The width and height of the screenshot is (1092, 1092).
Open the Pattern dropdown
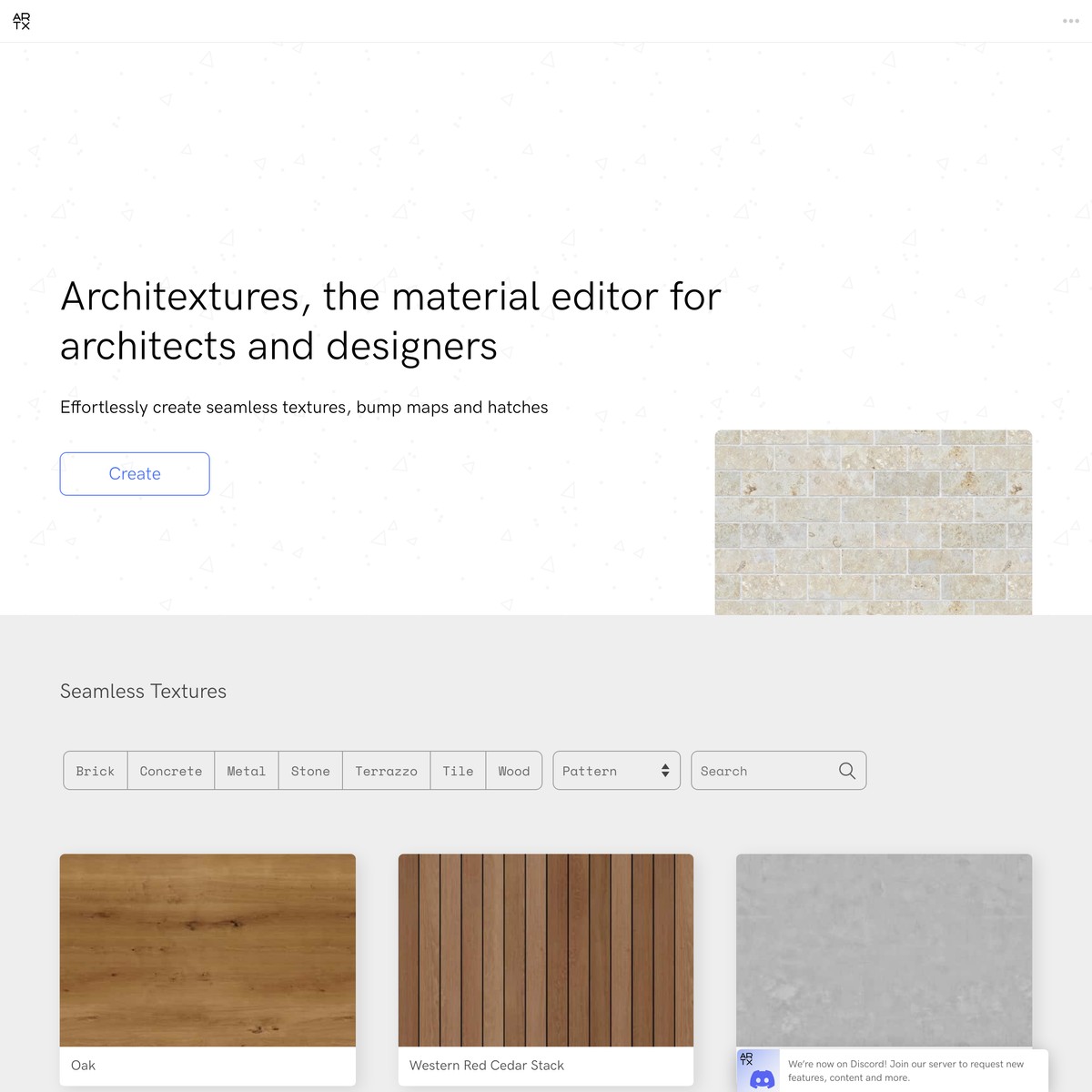616,770
